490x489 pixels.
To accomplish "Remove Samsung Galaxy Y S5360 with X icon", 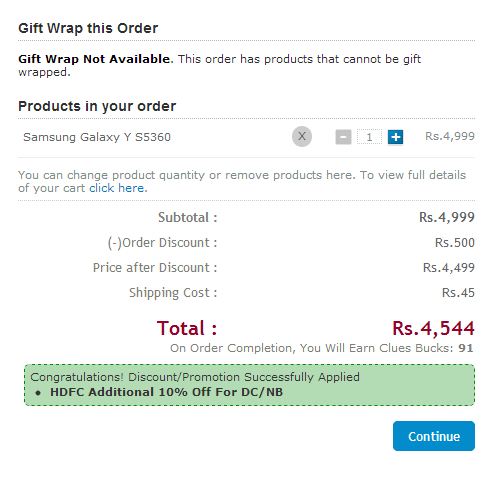I will pos(302,136).
